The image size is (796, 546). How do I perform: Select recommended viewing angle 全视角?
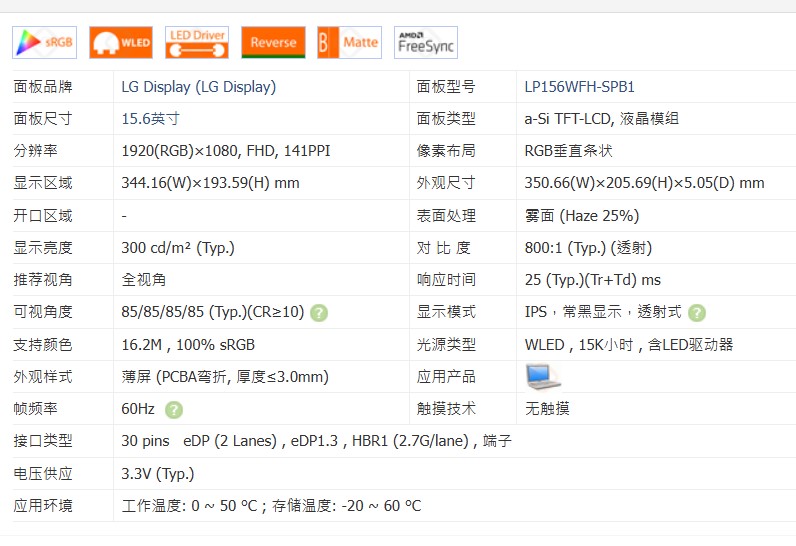(144, 280)
